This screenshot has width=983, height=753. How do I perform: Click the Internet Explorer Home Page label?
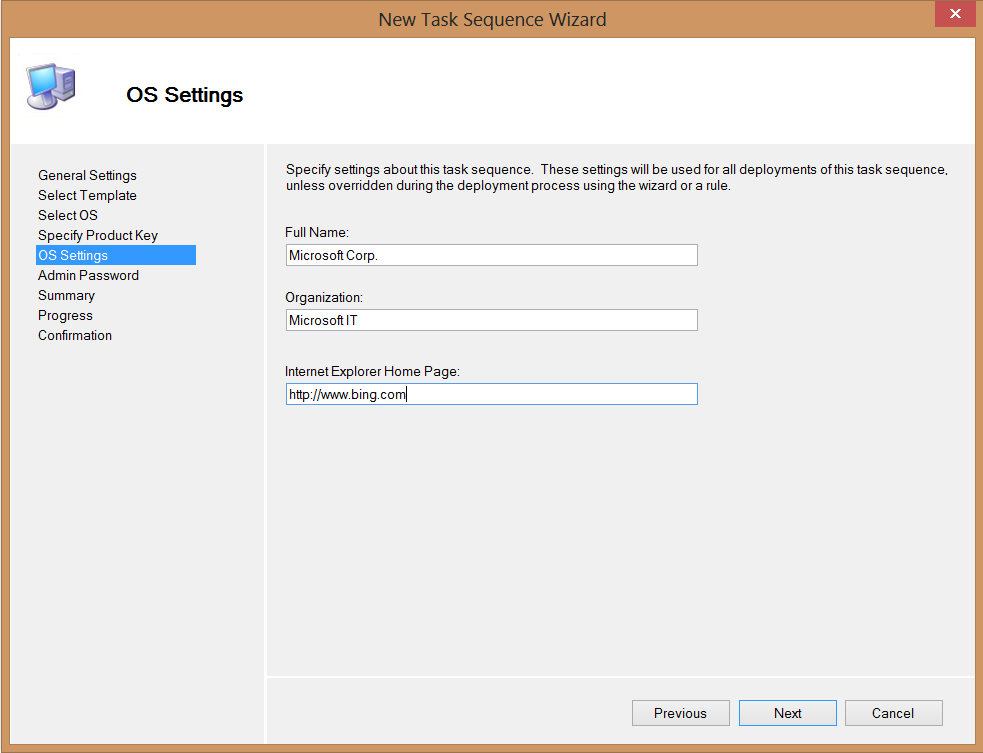point(372,371)
